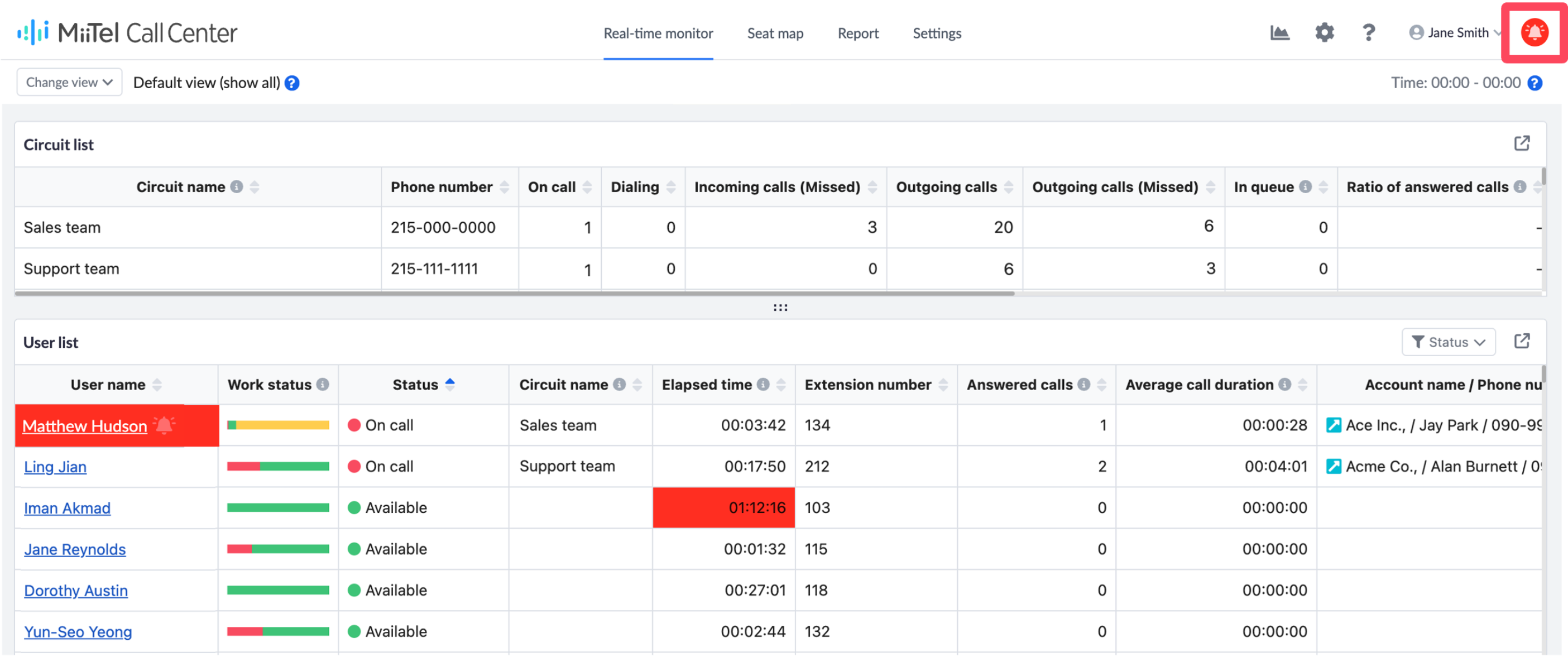Toggle Status column sort order
This screenshot has height=657, width=1568.
tap(450, 384)
